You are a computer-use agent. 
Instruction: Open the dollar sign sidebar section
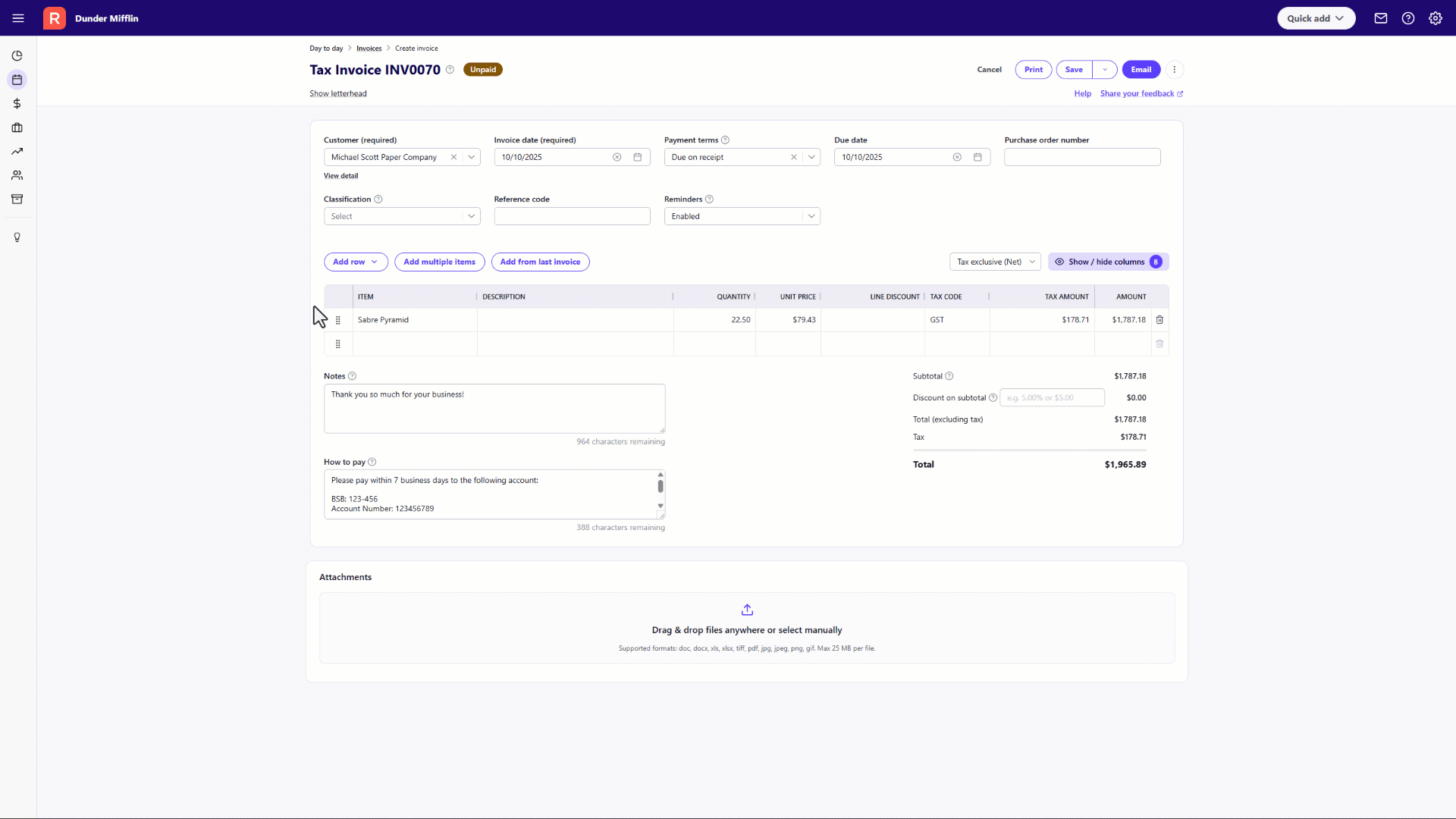(x=17, y=104)
